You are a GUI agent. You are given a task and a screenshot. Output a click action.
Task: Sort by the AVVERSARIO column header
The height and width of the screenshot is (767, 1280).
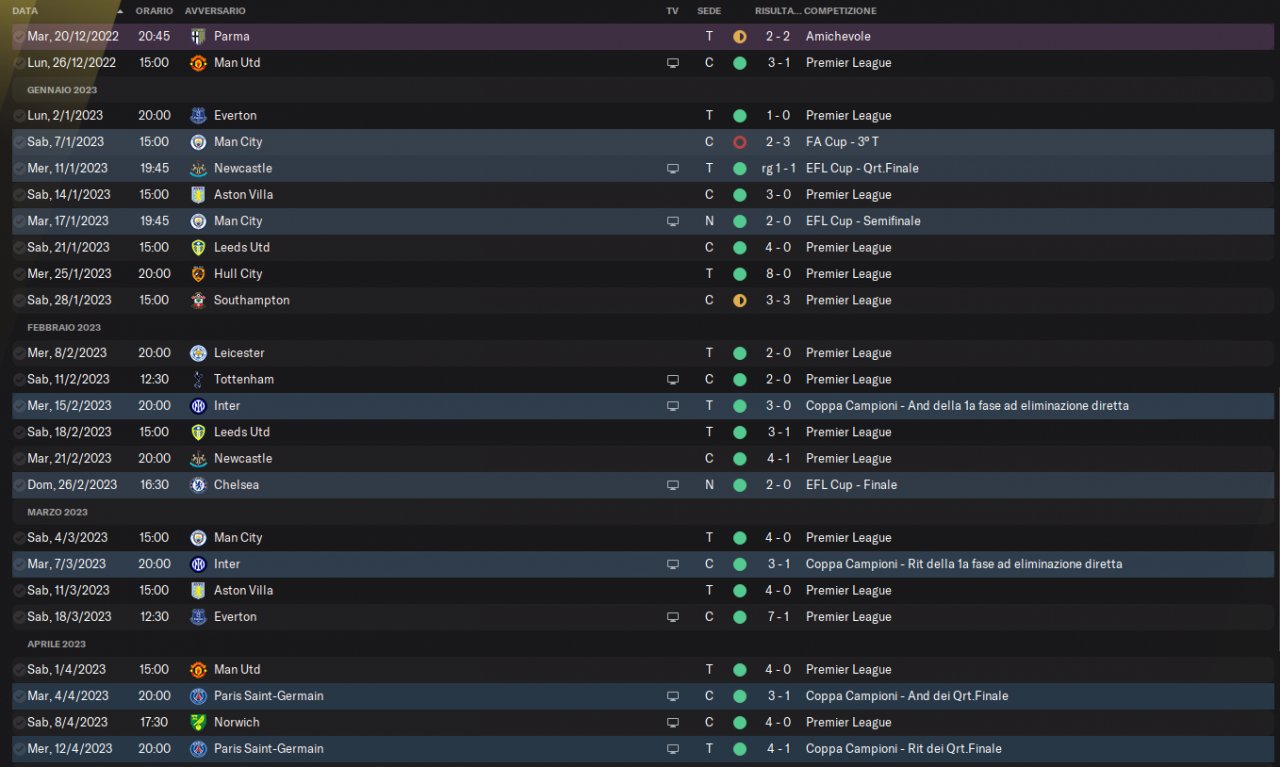click(x=215, y=11)
